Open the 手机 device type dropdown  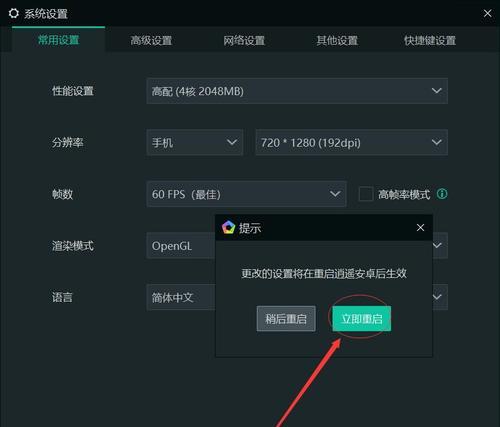[195, 143]
